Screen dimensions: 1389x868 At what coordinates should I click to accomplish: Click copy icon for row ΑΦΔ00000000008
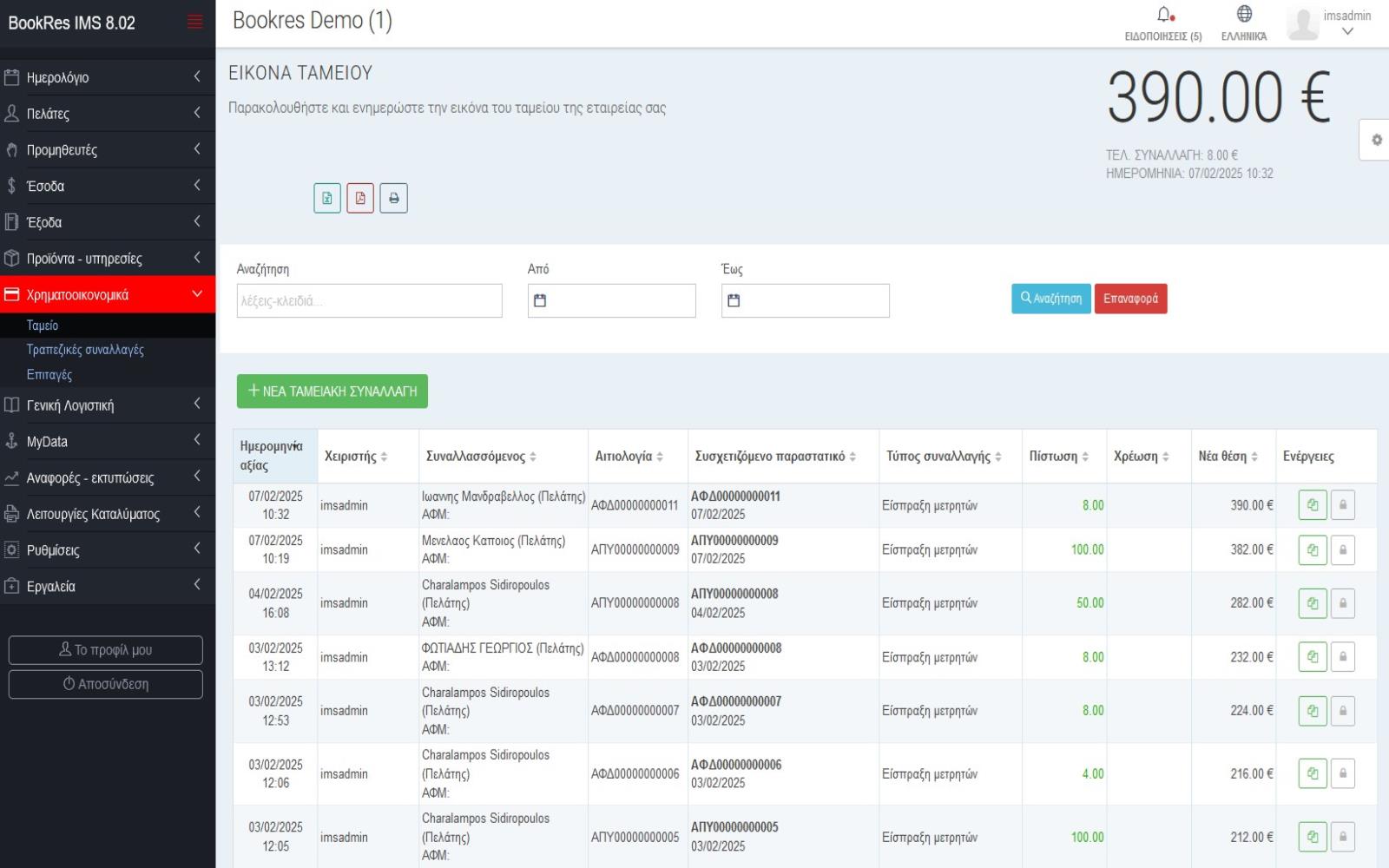point(1313,657)
